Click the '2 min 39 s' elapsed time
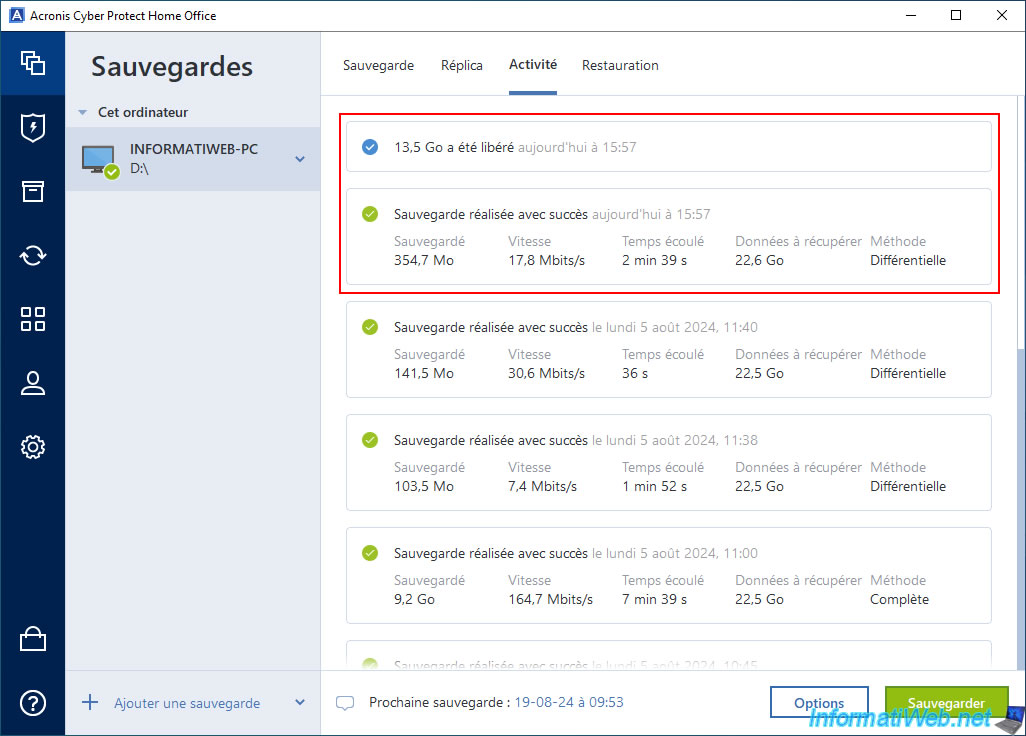 tap(654, 260)
